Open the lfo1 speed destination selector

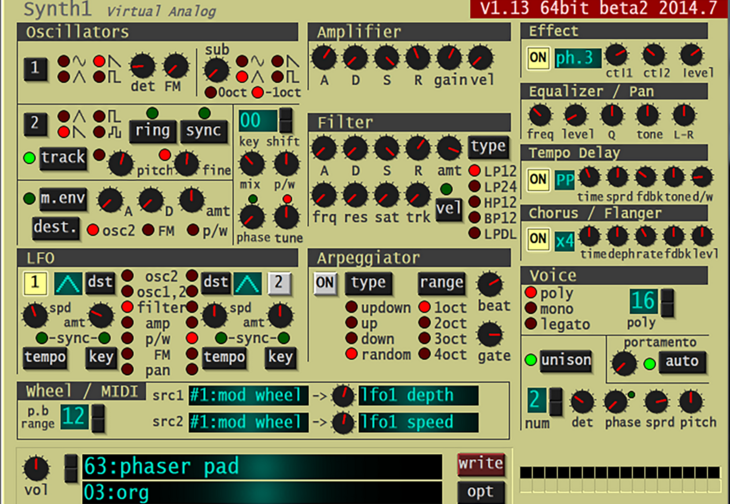(x=418, y=423)
